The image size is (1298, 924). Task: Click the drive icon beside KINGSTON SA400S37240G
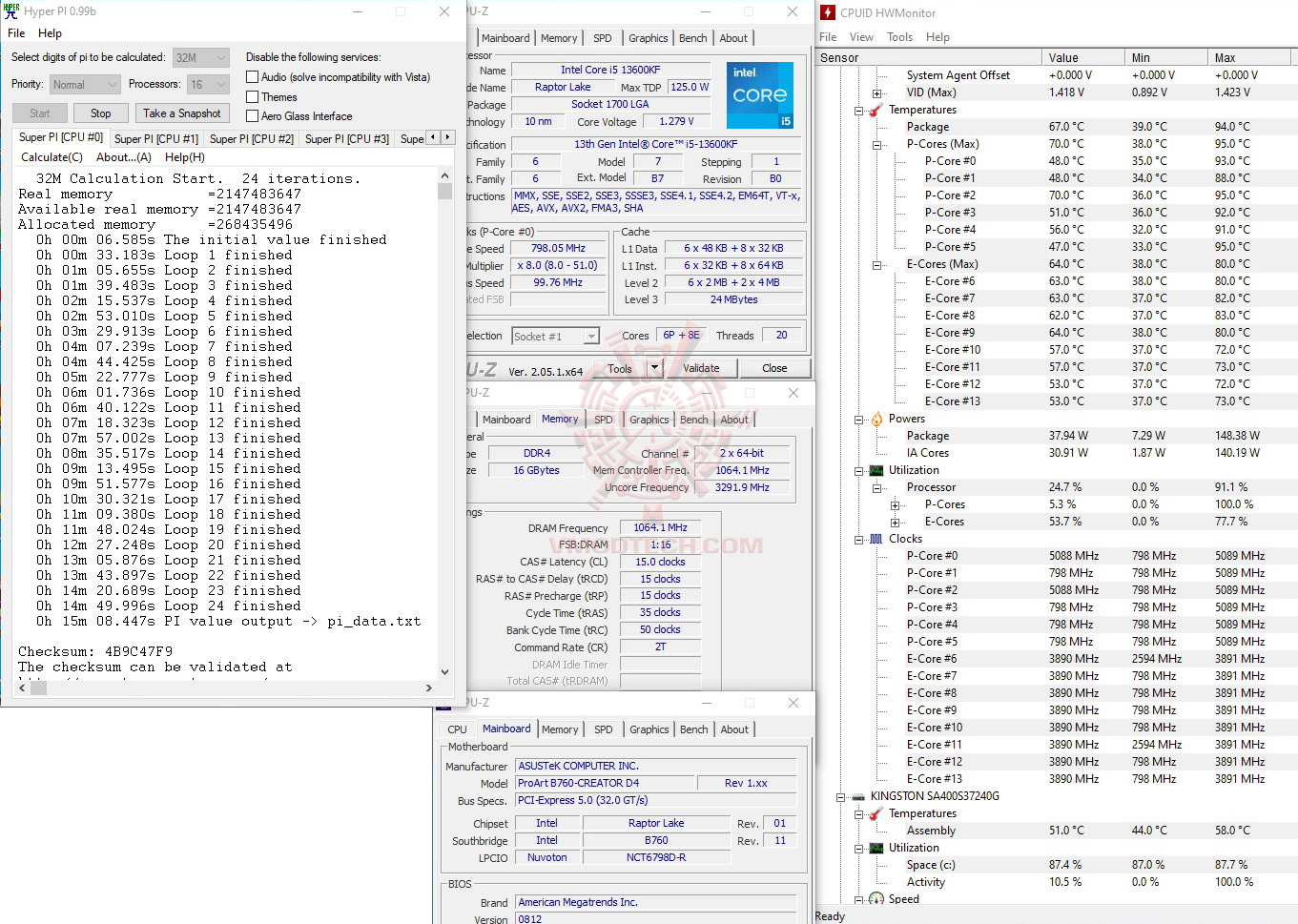tap(857, 796)
